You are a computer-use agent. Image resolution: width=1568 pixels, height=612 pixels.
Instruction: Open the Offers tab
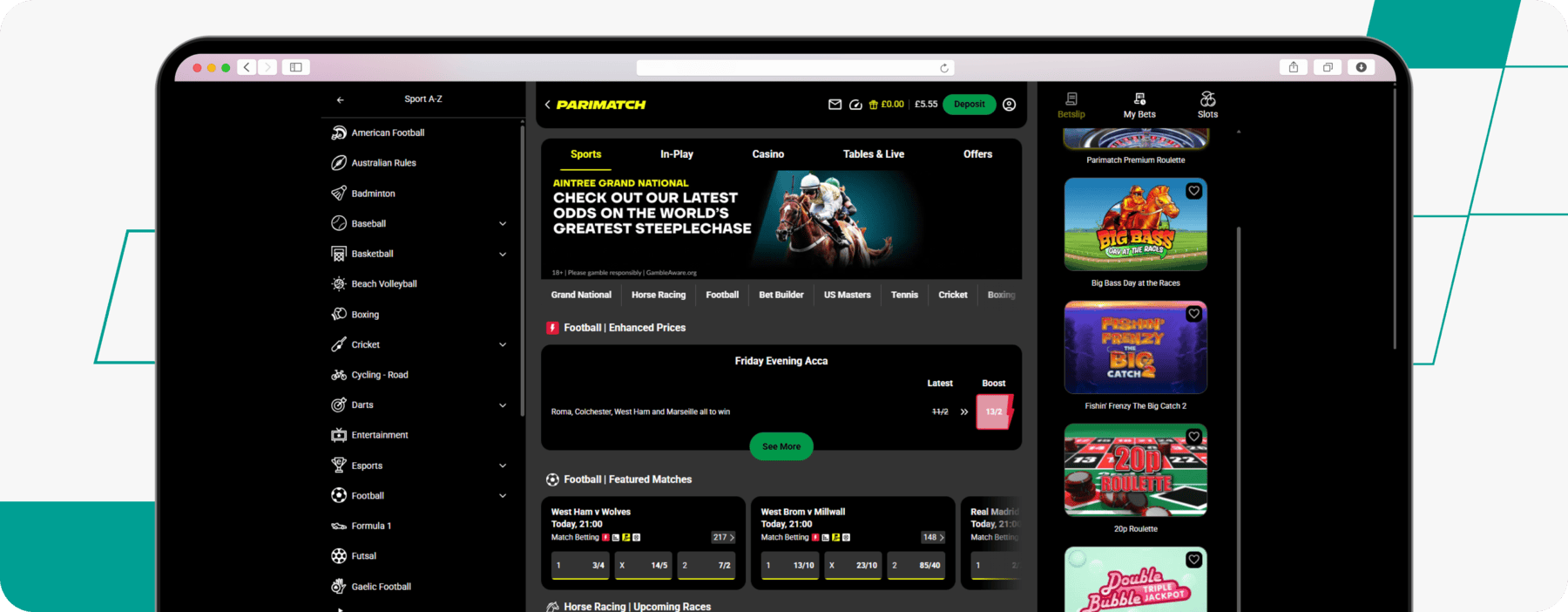pyautogui.click(x=977, y=154)
